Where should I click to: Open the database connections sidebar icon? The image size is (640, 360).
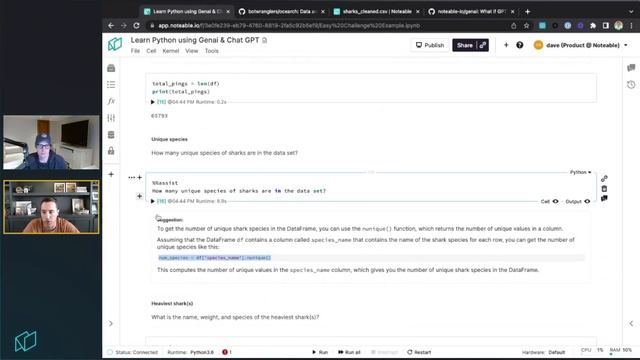(x=111, y=135)
